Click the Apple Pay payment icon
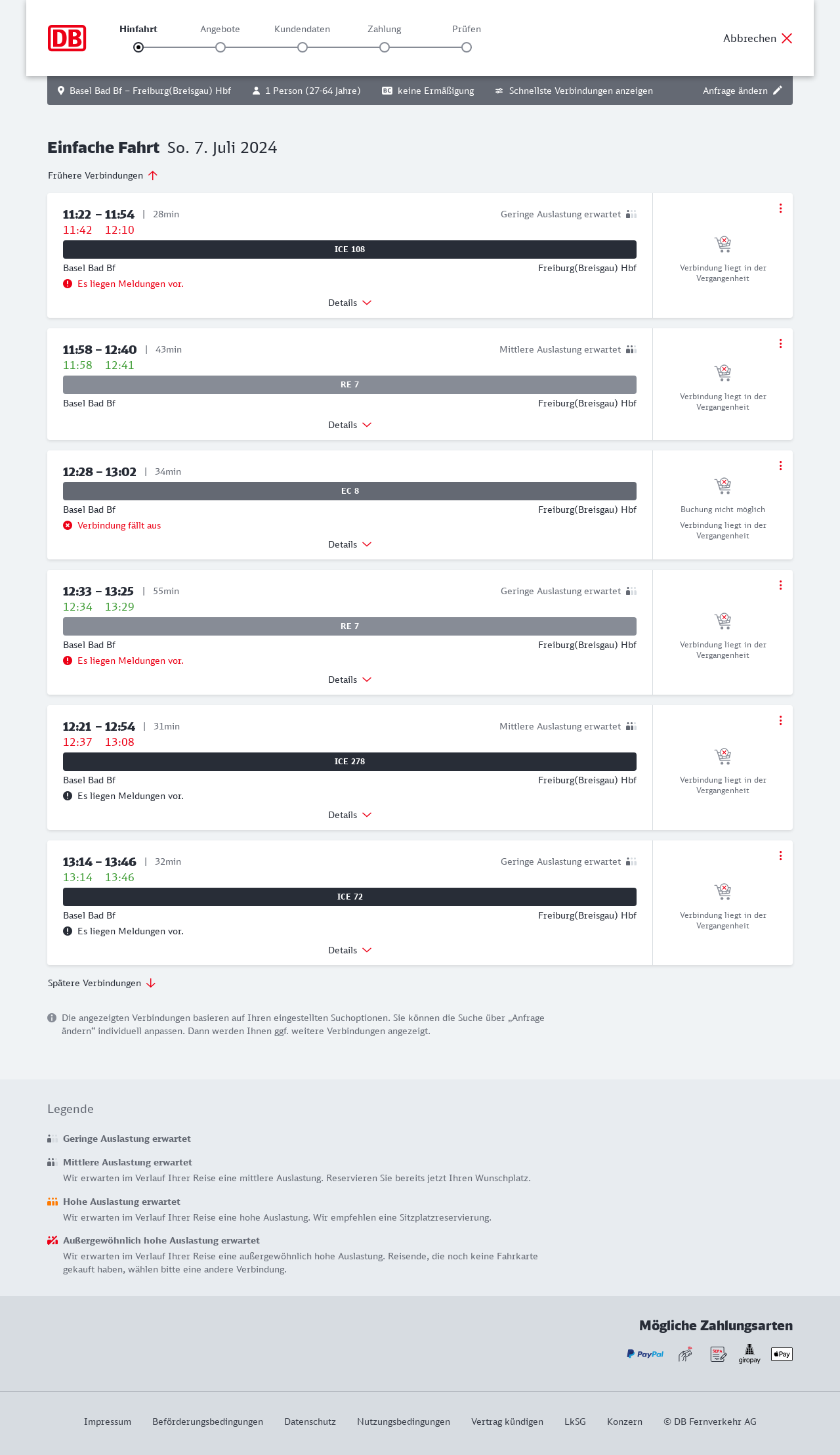This screenshot has width=840, height=1455. pos(782,1354)
